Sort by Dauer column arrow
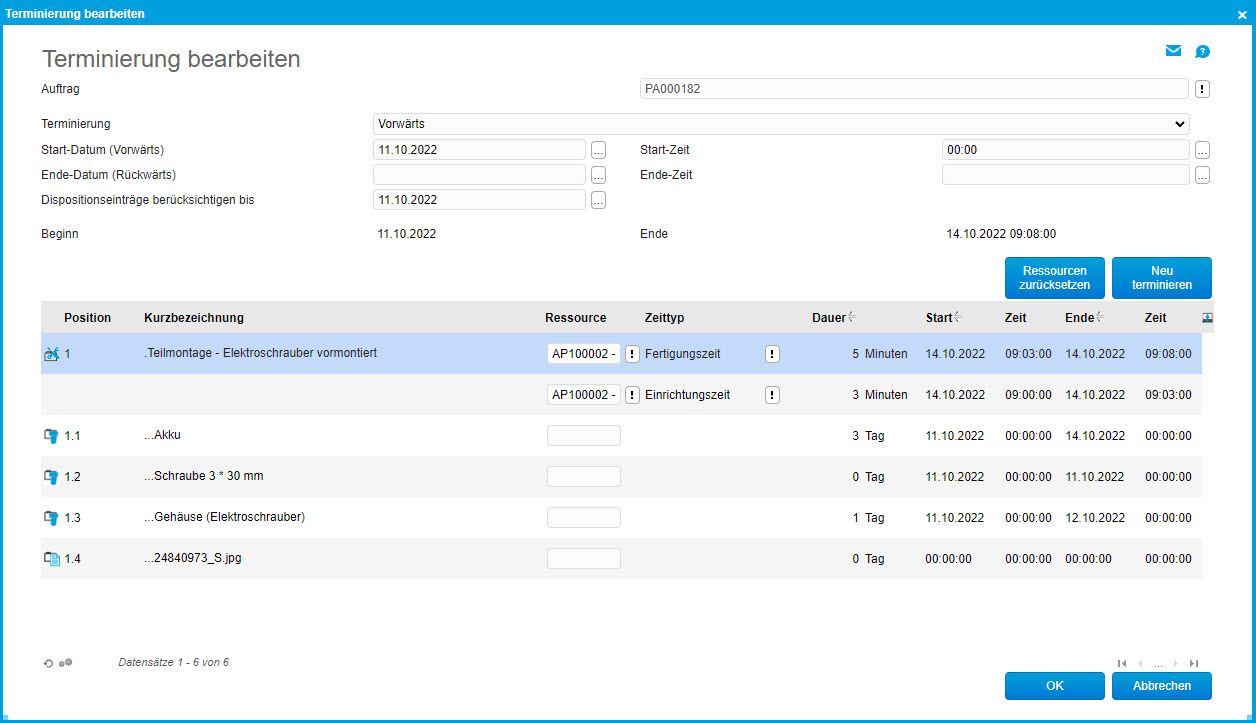The height and width of the screenshot is (723, 1256). (852, 317)
